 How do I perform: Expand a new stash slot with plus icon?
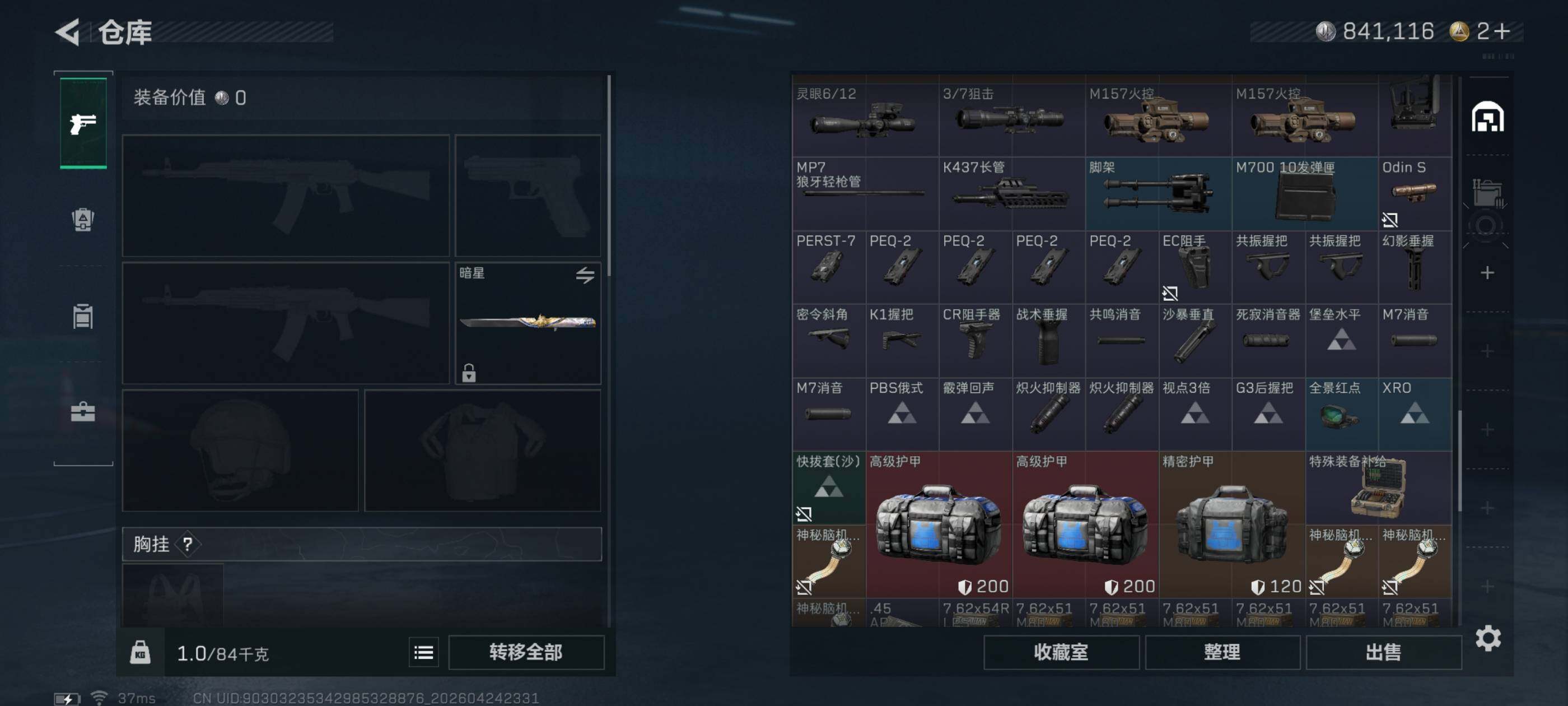click(x=1487, y=272)
